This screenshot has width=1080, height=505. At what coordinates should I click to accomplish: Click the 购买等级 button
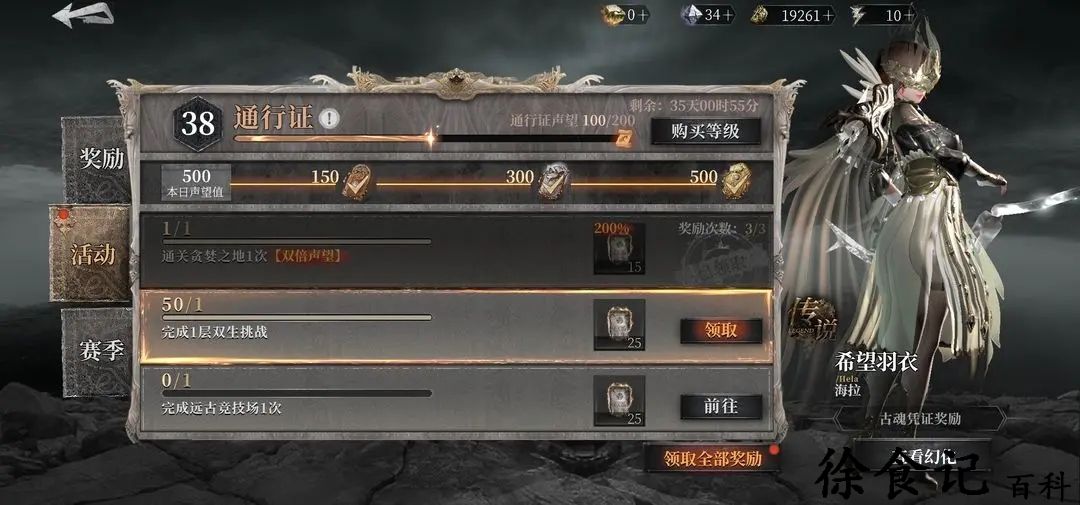[x=706, y=131]
